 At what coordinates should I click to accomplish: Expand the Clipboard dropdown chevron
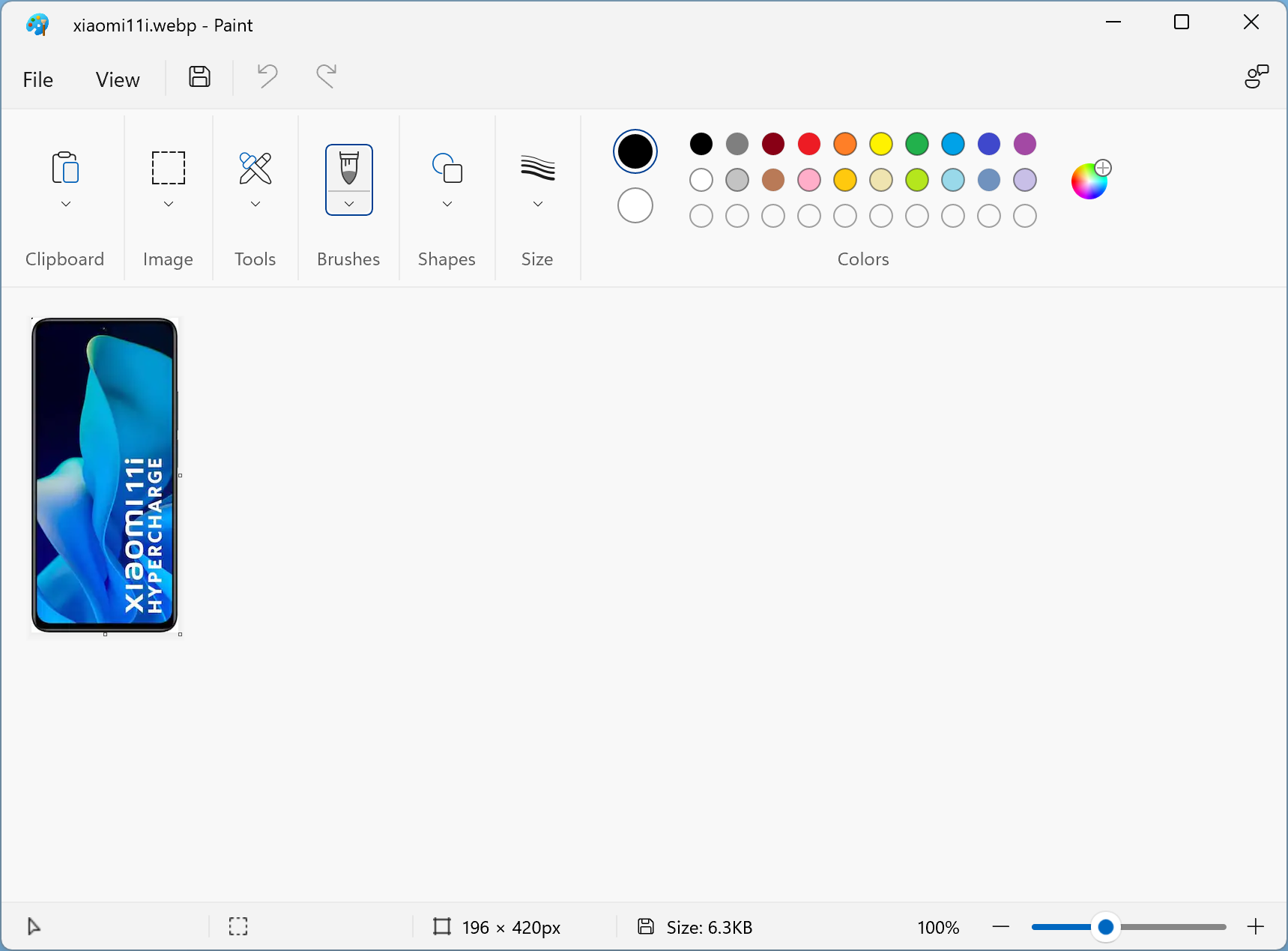pyautogui.click(x=66, y=204)
